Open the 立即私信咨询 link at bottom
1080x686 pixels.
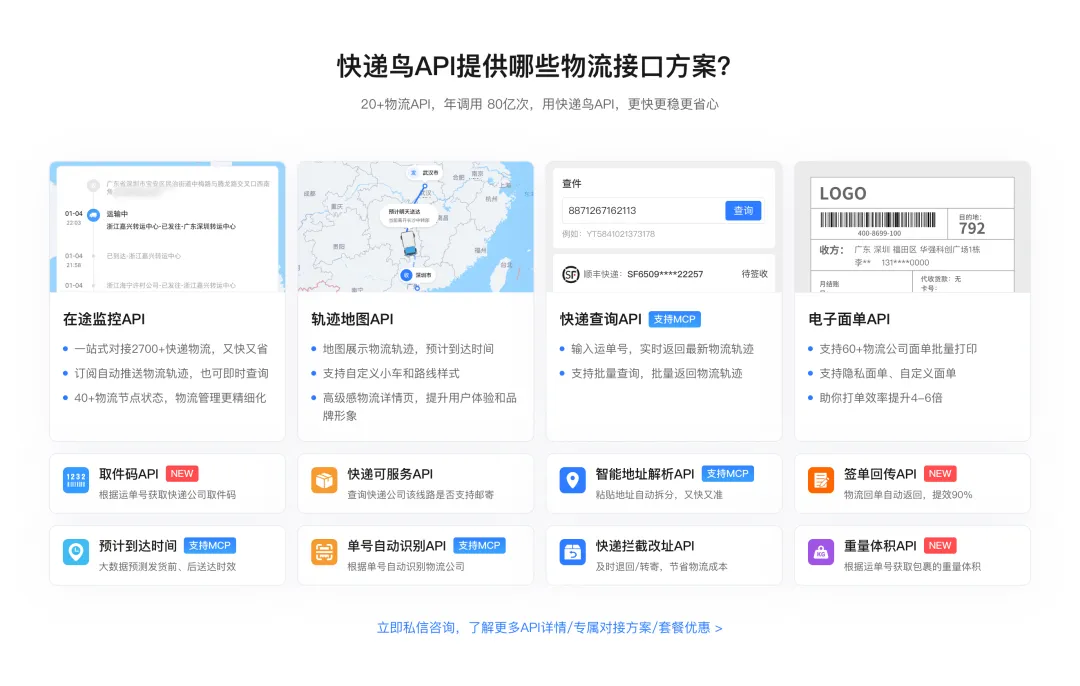549,628
